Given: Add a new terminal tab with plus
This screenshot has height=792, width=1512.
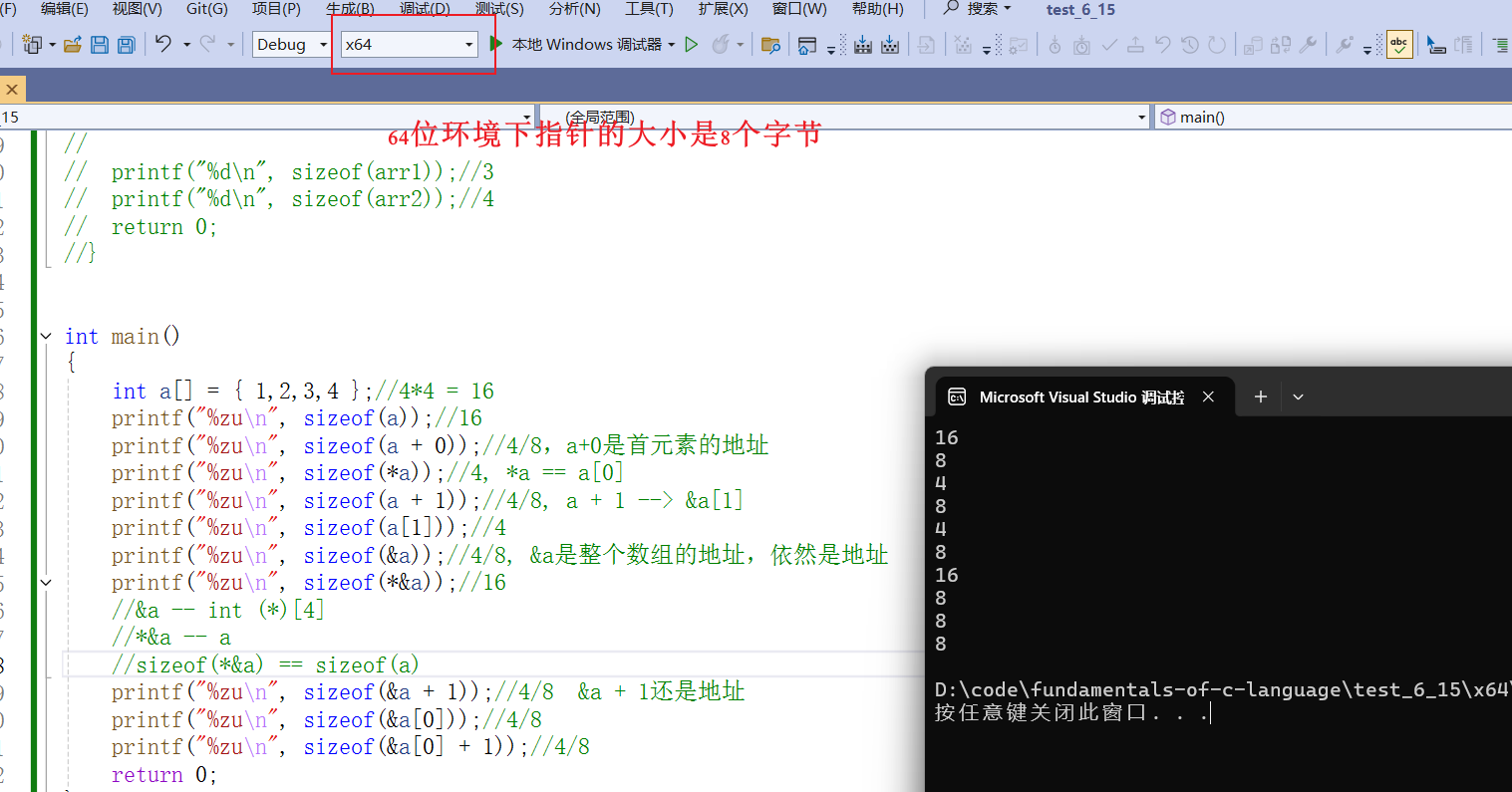Looking at the screenshot, I should point(1260,396).
